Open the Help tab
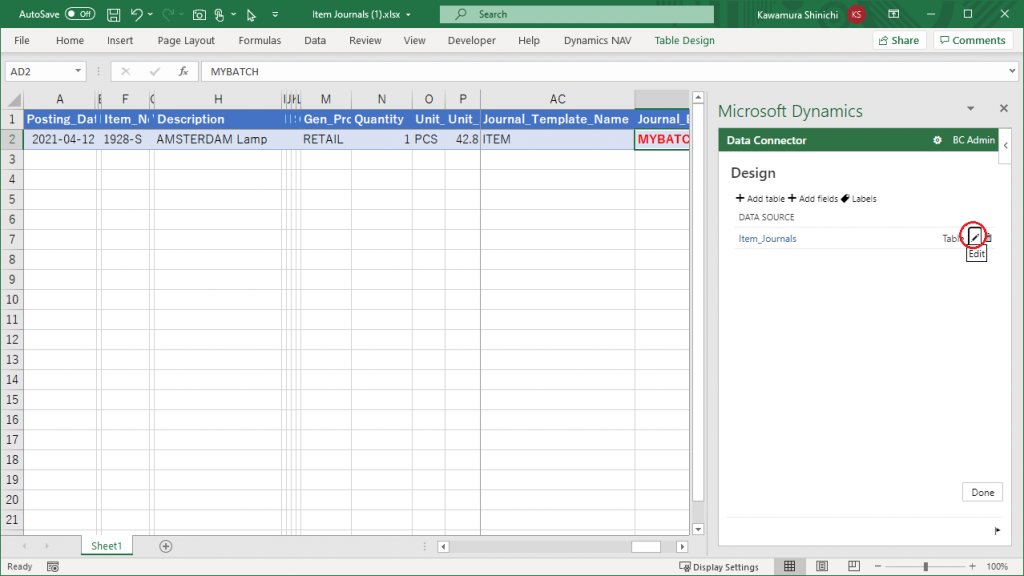This screenshot has height=576, width=1024. click(x=529, y=40)
